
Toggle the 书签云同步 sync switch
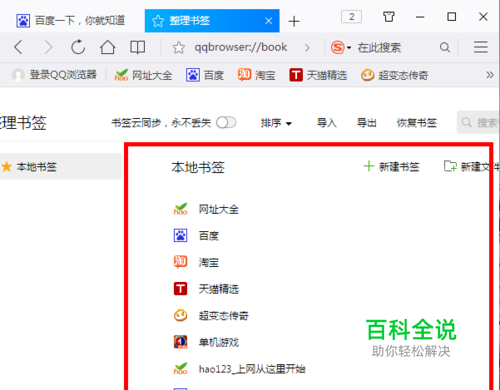[226, 123]
